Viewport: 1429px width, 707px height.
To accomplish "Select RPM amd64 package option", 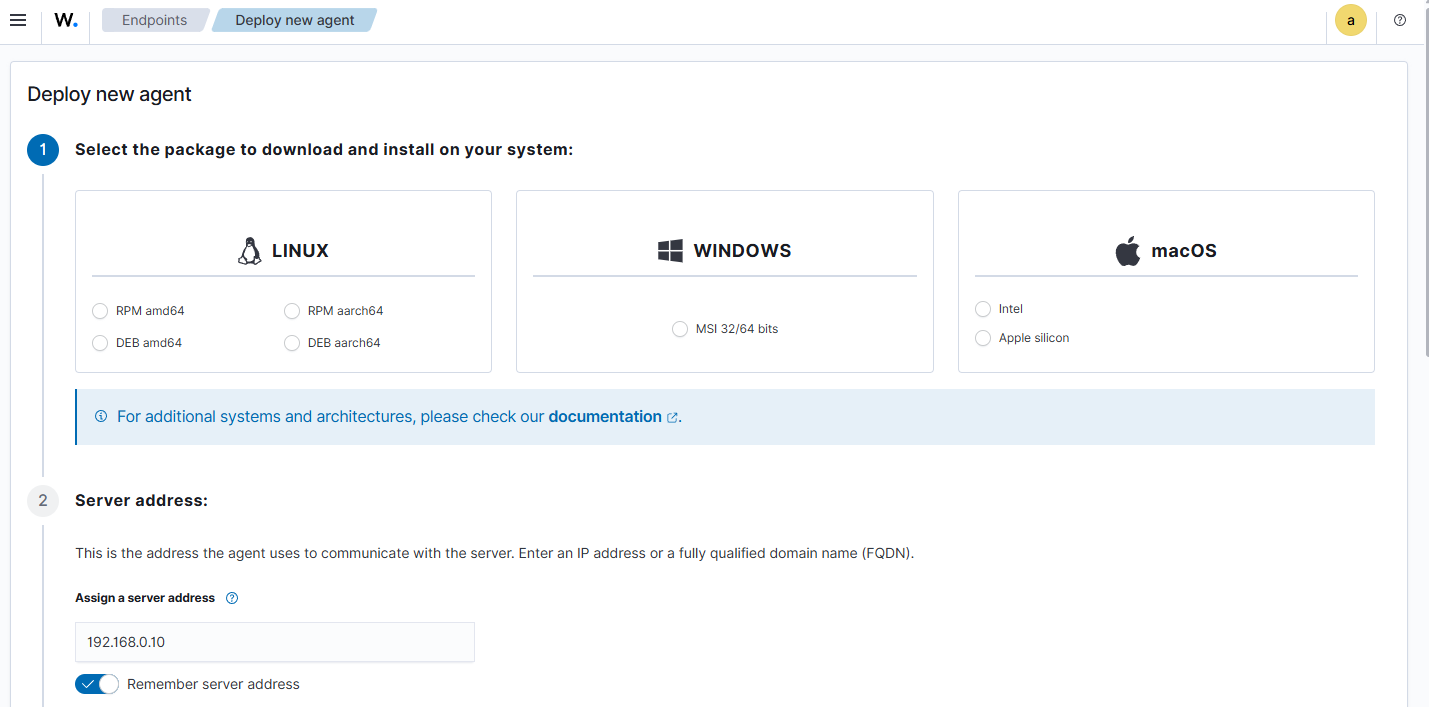I will click(x=100, y=311).
